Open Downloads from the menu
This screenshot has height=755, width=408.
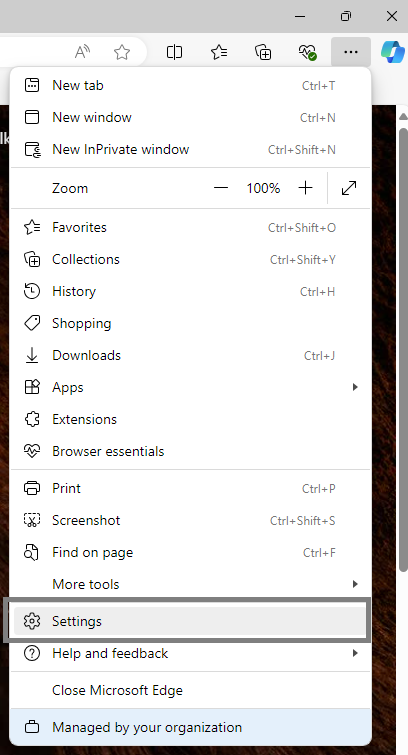tap(191, 355)
